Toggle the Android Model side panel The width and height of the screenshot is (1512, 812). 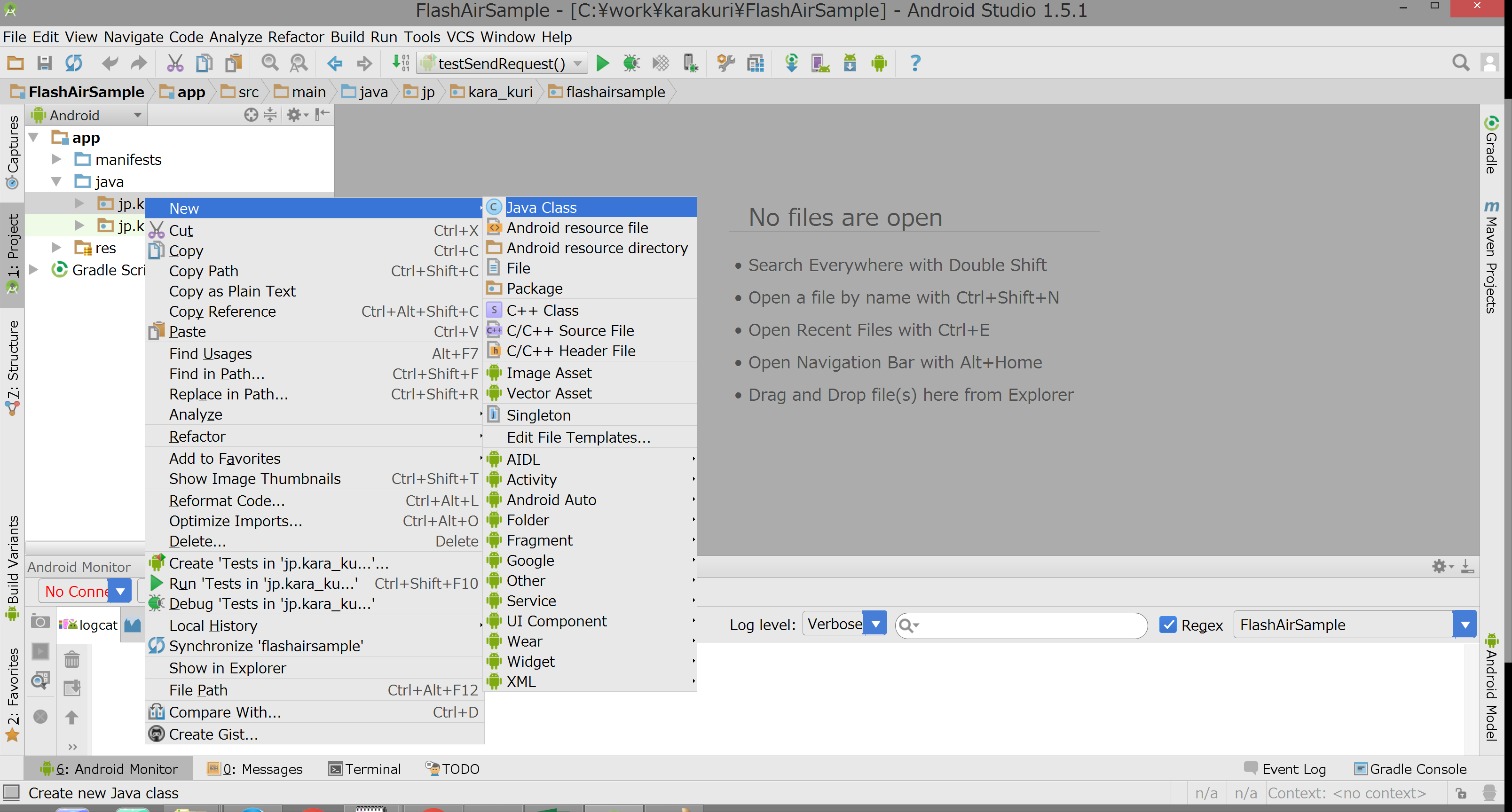1491,687
